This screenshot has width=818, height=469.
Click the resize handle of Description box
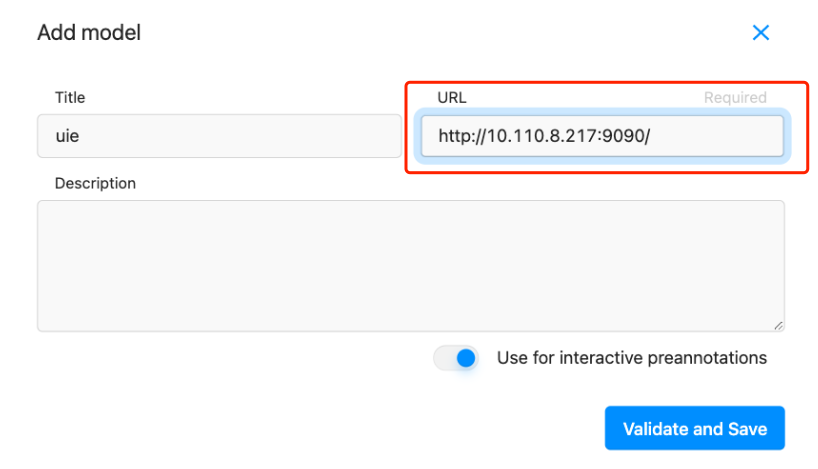pyautogui.click(x=778, y=325)
